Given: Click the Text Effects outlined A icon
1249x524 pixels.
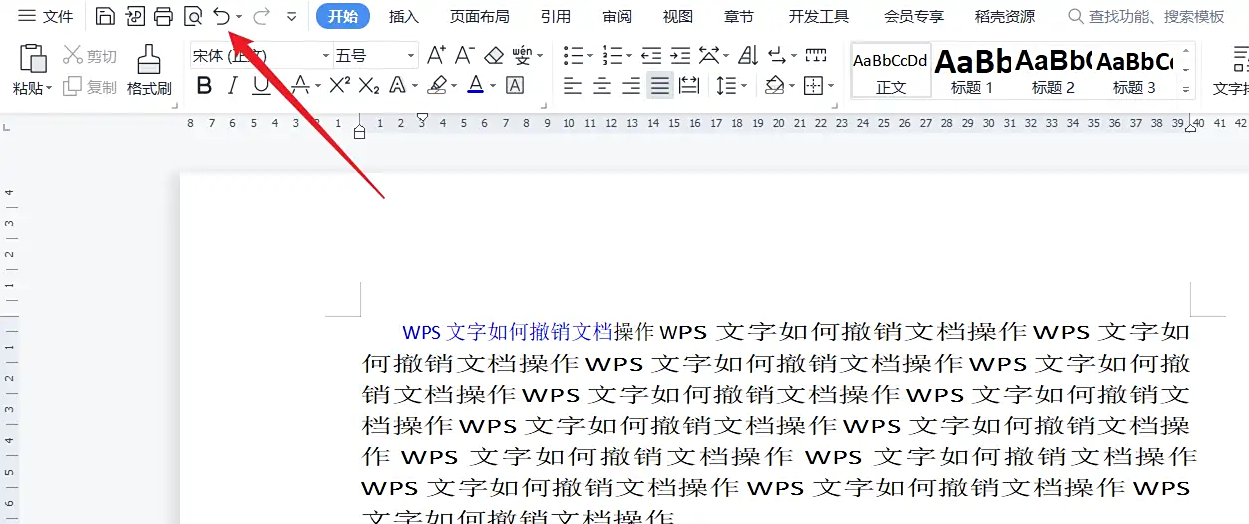Looking at the screenshot, I should 397,86.
